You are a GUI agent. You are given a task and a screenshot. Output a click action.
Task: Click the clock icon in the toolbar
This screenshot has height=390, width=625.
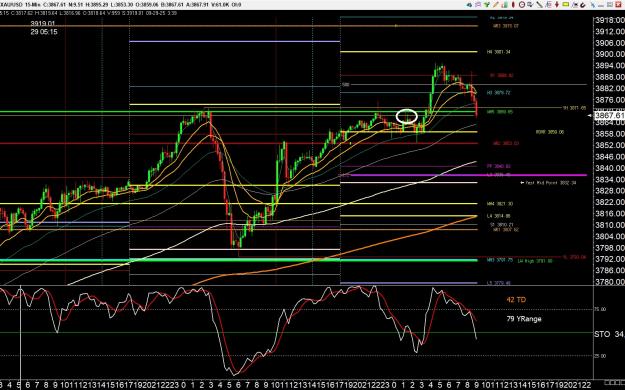[x=522, y=5]
